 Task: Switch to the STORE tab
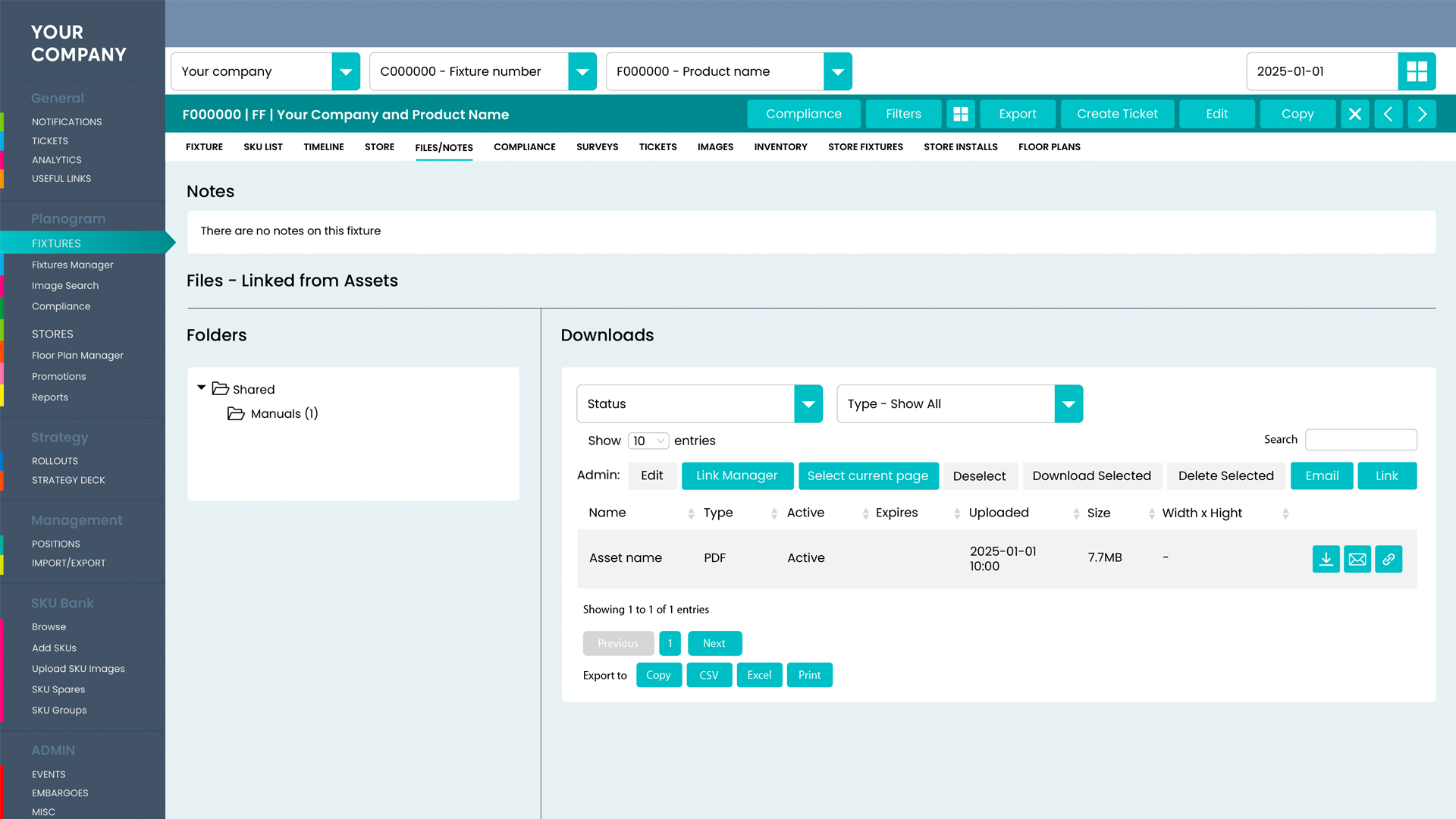point(379,147)
